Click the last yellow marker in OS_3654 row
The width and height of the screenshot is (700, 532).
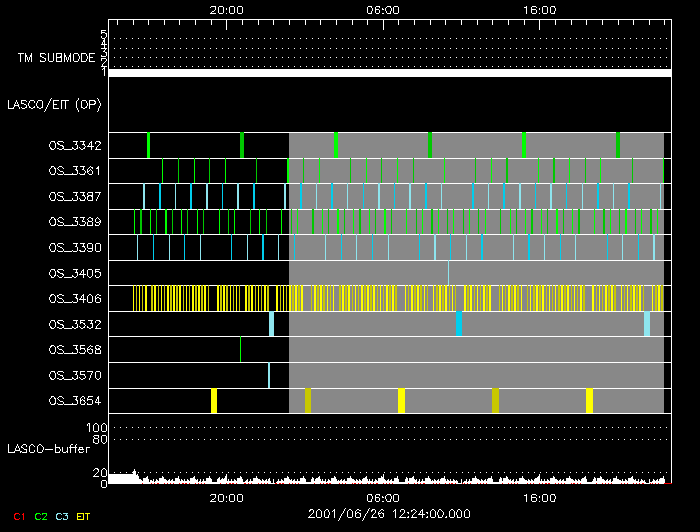tap(589, 400)
